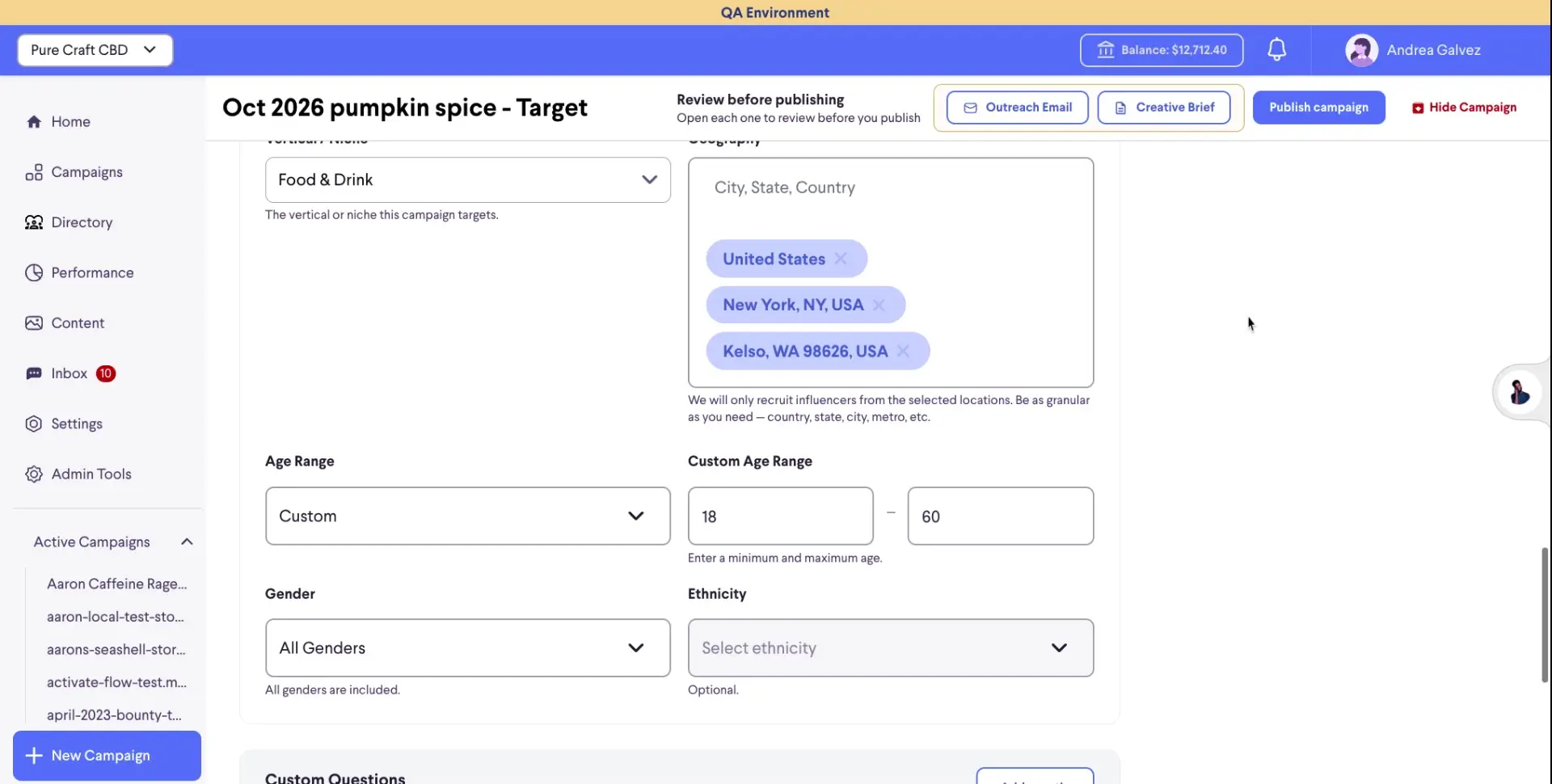Click minimum age field showing 18
The height and width of the screenshot is (784, 1552).
780,516
